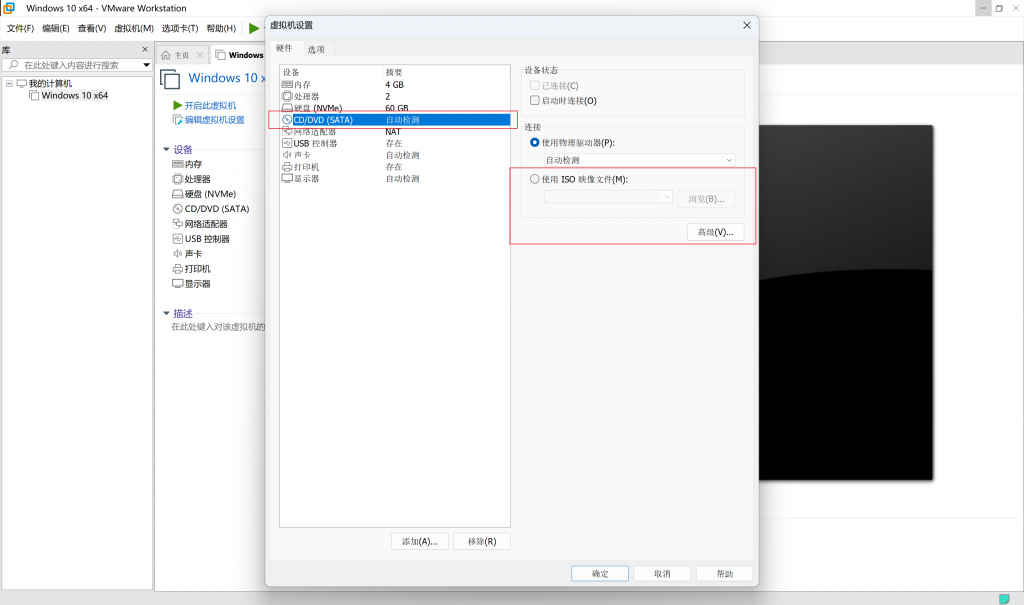Collapse the 我的计算机 tree node

pyautogui.click(x=9, y=83)
